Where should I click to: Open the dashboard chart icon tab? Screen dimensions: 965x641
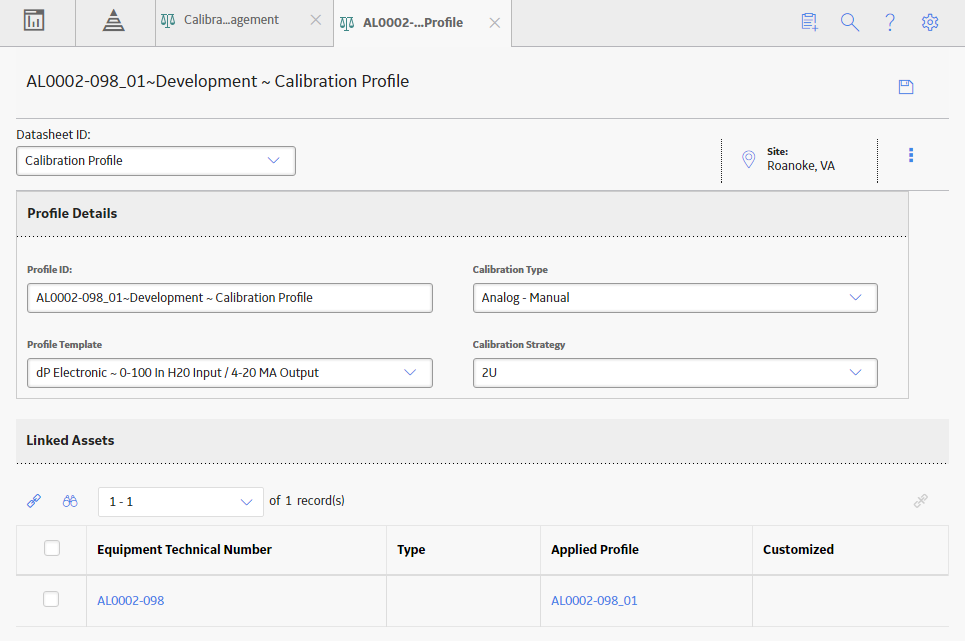click(x=34, y=20)
